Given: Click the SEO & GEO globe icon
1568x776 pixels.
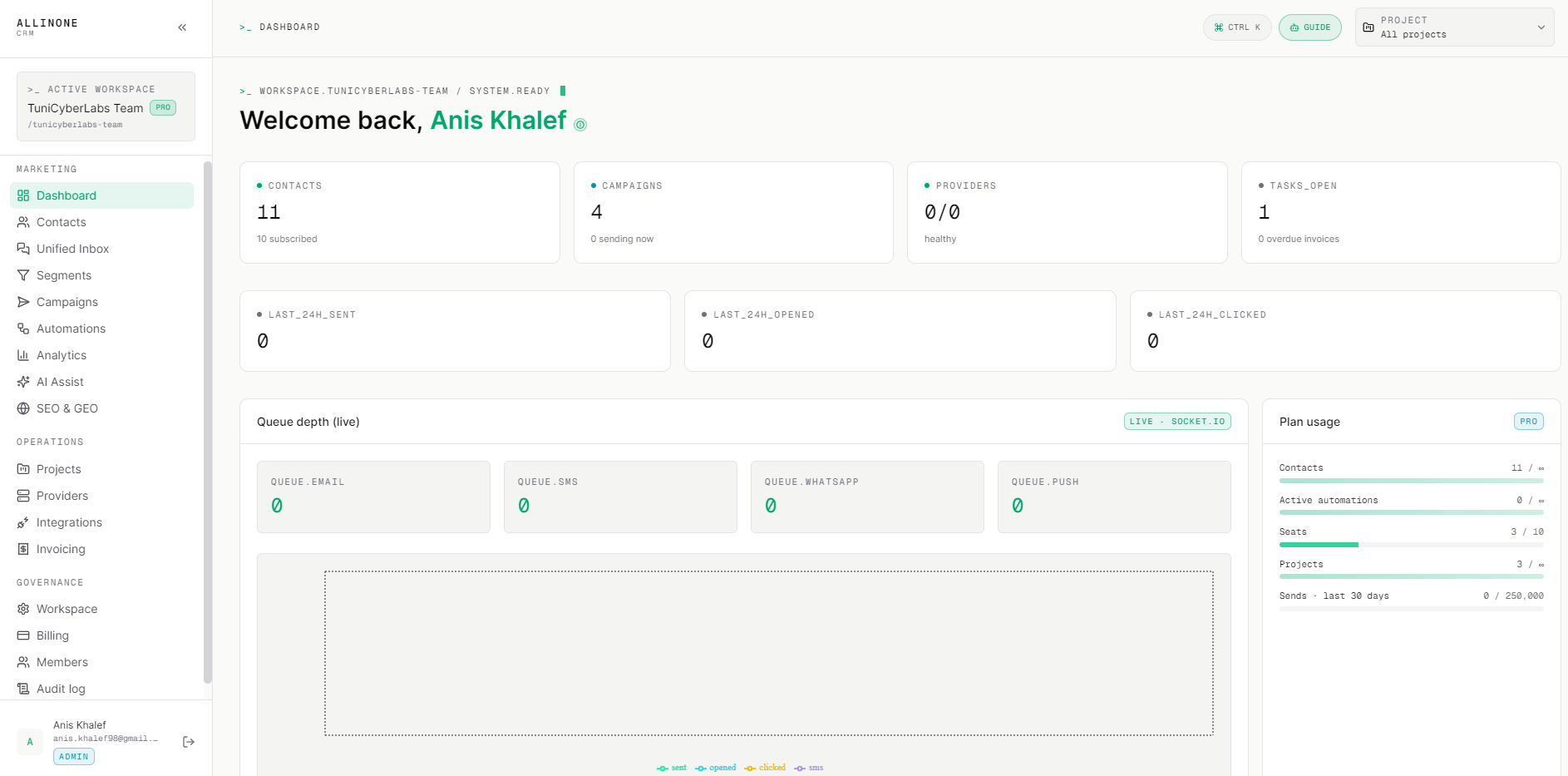Looking at the screenshot, I should click(23, 408).
